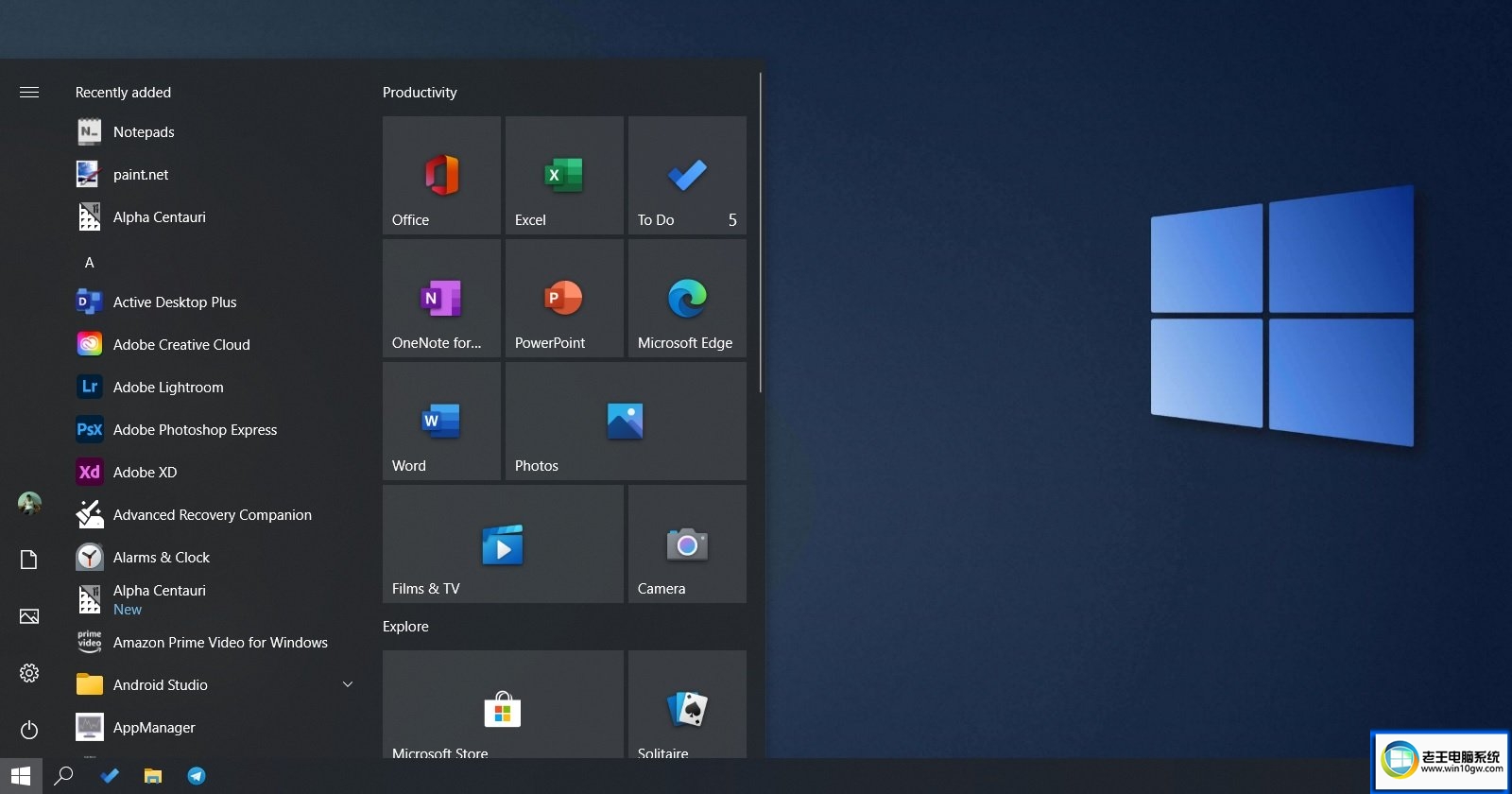Launch the Camera tile
Image resolution: width=1512 pixels, height=794 pixels.
[x=687, y=544]
